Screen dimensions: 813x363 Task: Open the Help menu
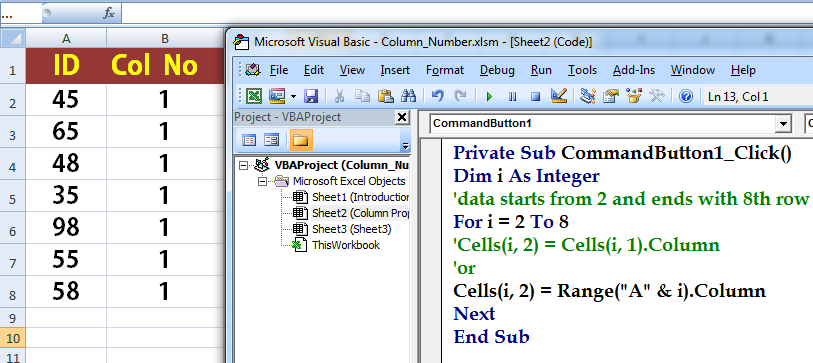click(743, 70)
